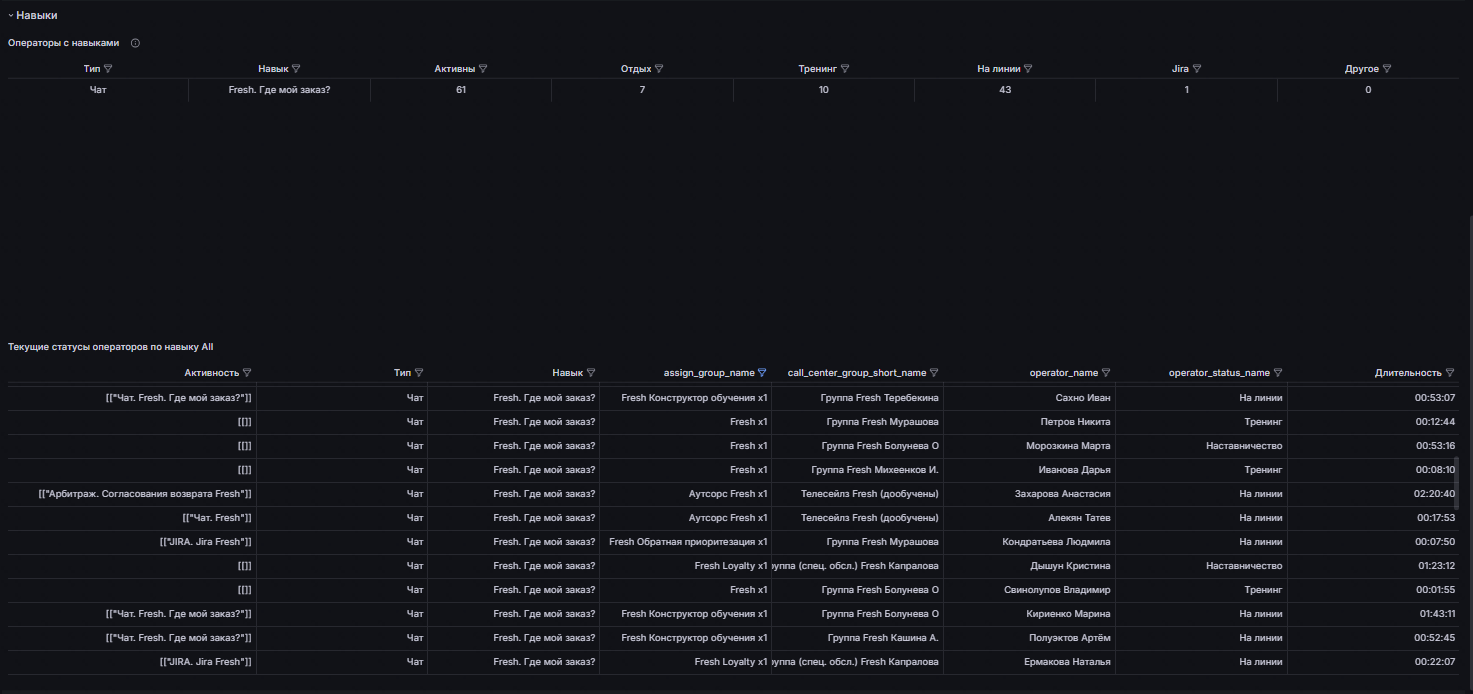Click Тренинг status in Петров Никита row
Screen dimensions: 1473x694
(x=1263, y=422)
